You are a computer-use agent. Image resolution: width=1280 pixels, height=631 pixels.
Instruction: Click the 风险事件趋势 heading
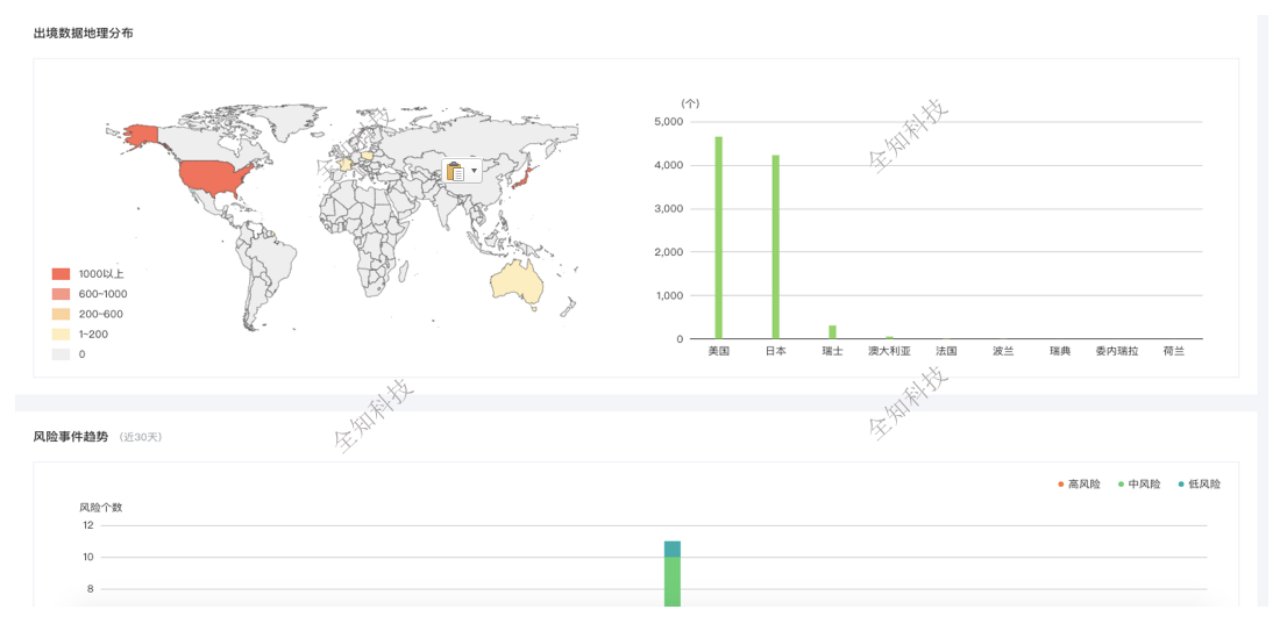(x=70, y=437)
